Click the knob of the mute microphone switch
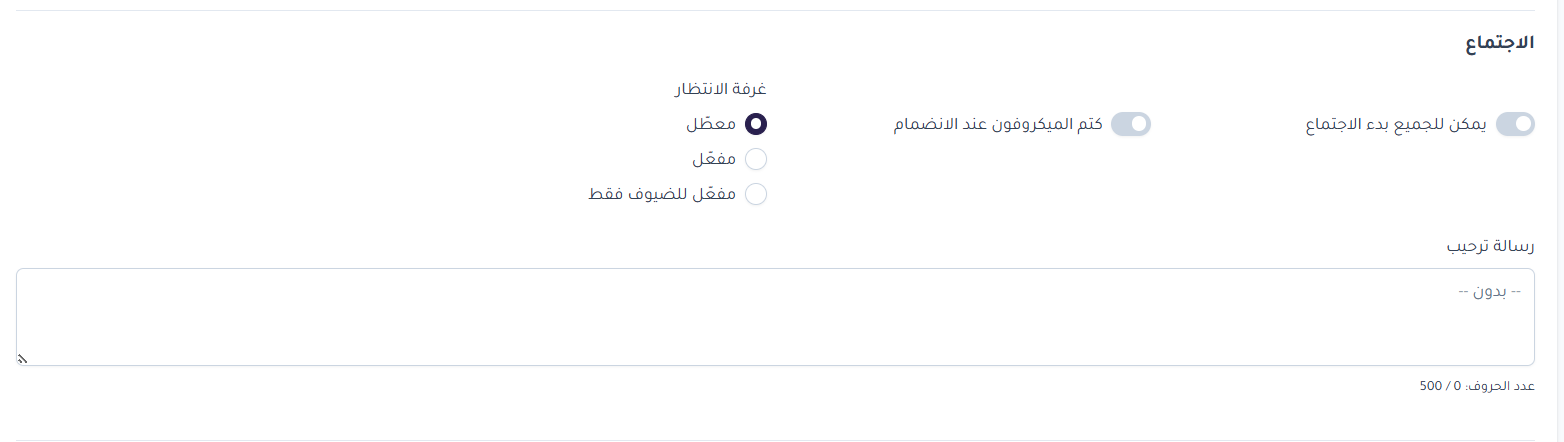1564x442 pixels. pyautogui.click(x=1139, y=124)
